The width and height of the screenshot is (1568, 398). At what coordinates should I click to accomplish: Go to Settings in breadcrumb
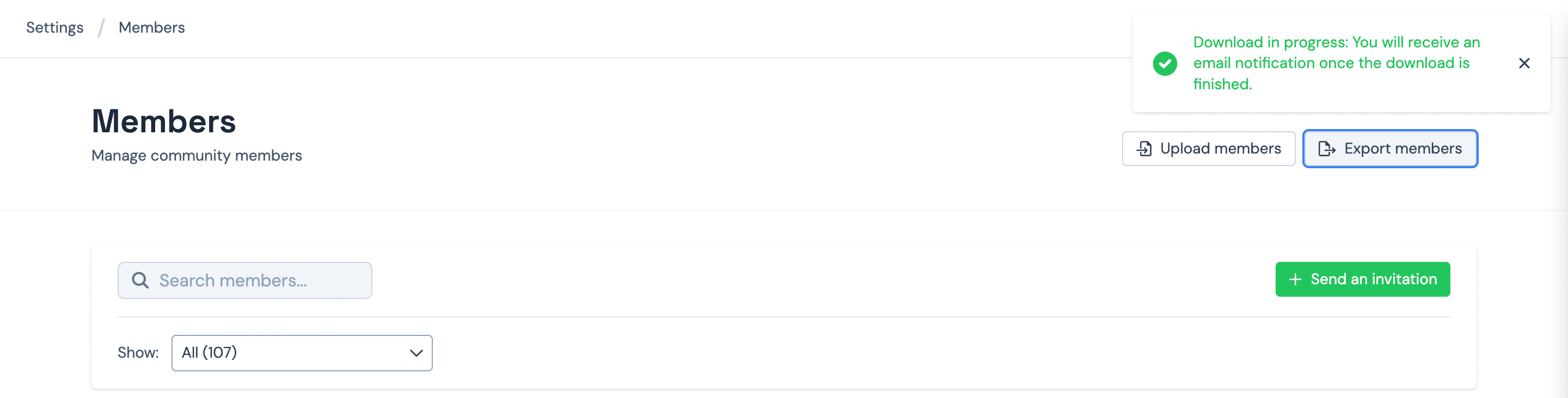tap(55, 28)
